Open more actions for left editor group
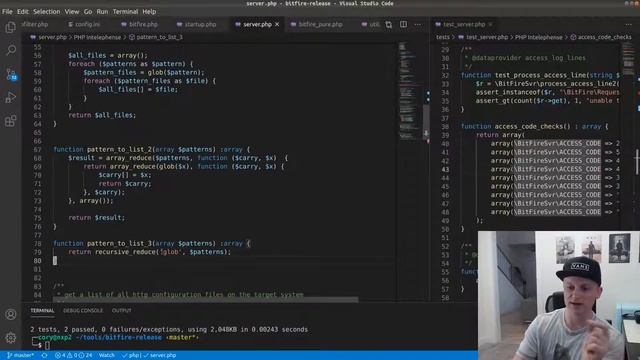Viewport: 640px width, 360px height. [418, 24]
